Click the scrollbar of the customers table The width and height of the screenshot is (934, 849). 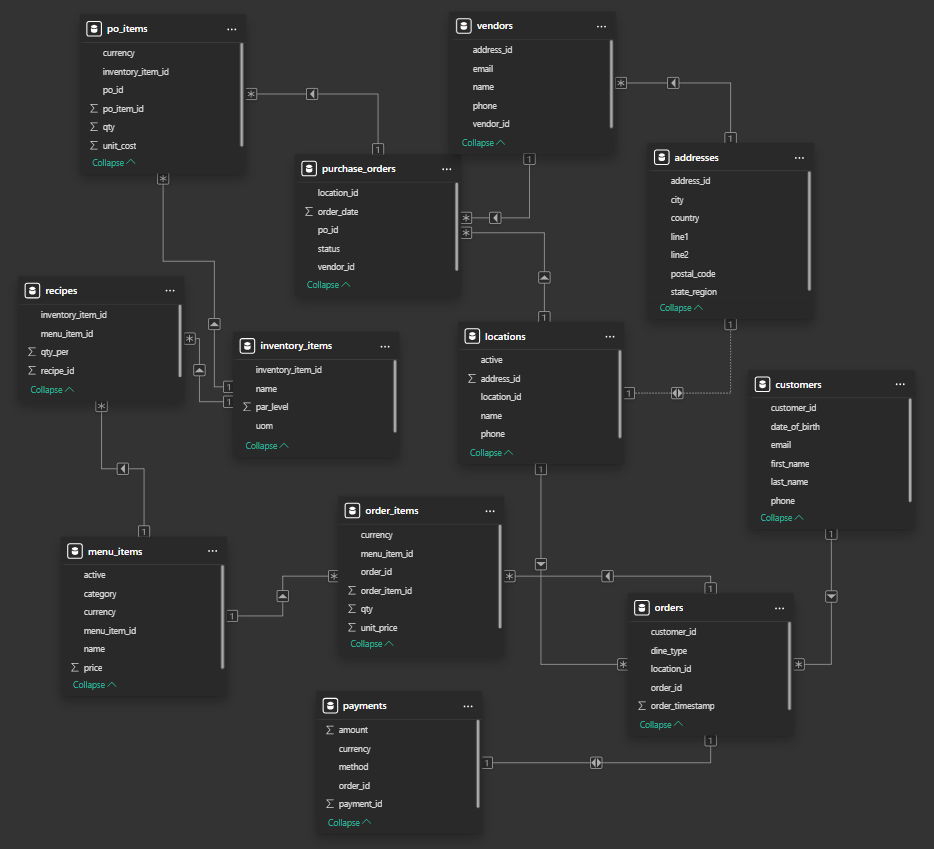pyautogui.click(x=910, y=450)
